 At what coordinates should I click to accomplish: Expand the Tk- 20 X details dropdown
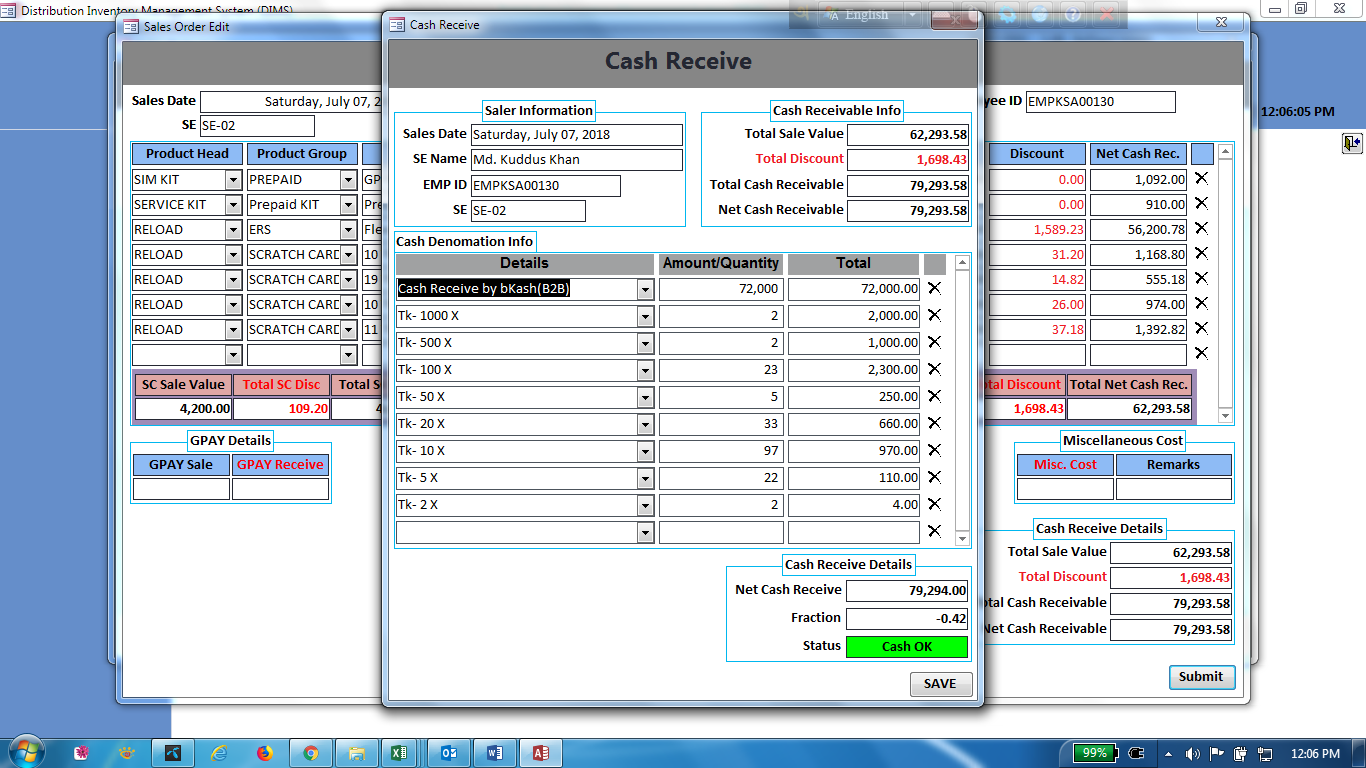click(646, 424)
